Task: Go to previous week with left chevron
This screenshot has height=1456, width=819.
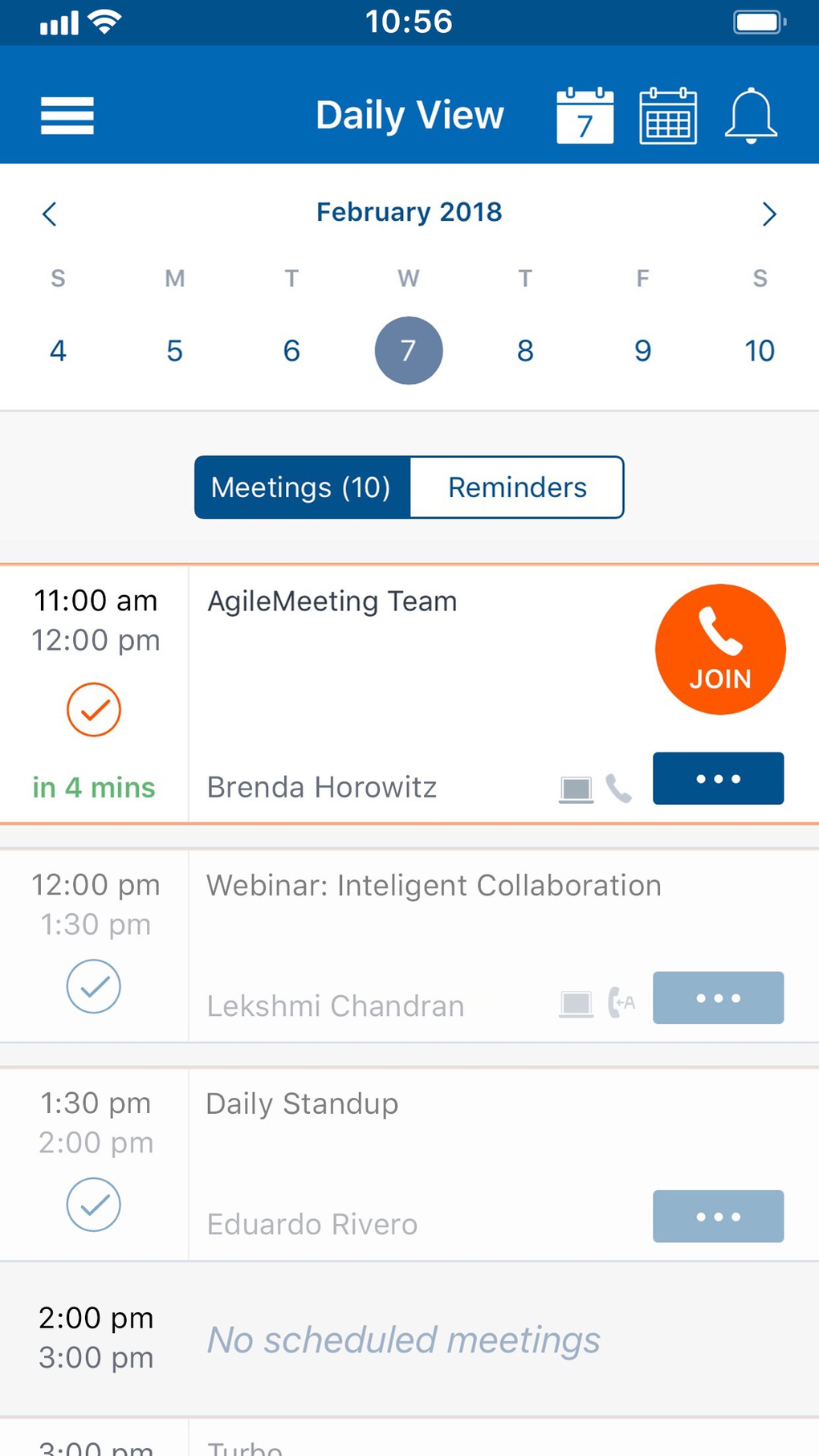Action: click(50, 214)
